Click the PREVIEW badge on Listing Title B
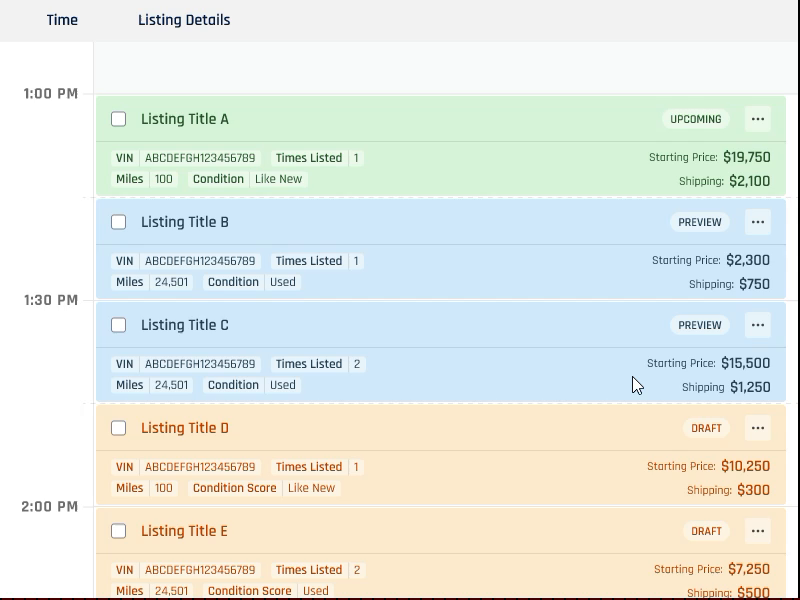 coord(699,222)
